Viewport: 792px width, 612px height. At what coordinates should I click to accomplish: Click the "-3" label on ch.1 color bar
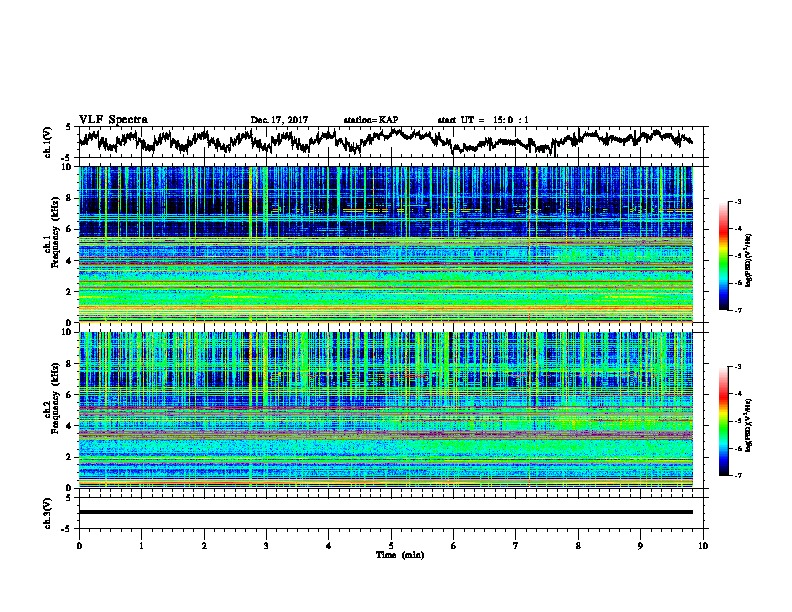(x=738, y=202)
